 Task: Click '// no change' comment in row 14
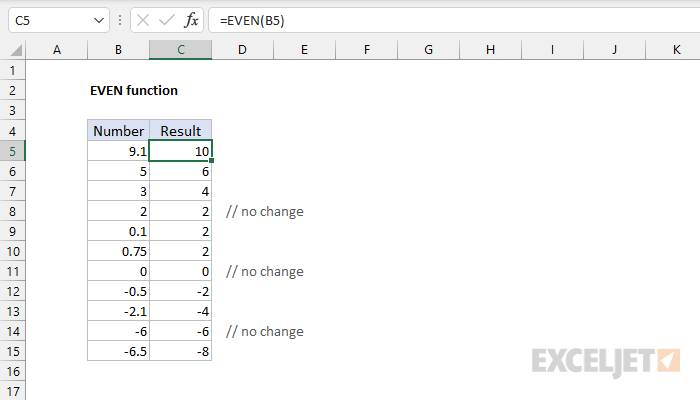pyautogui.click(x=265, y=331)
